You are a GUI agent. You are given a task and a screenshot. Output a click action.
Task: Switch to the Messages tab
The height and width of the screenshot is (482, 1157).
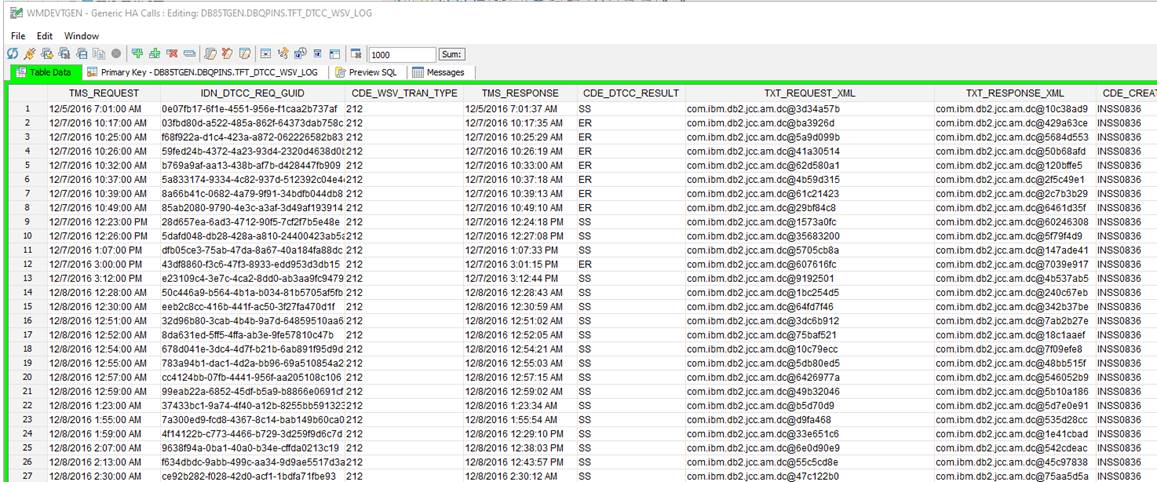click(x=439, y=73)
